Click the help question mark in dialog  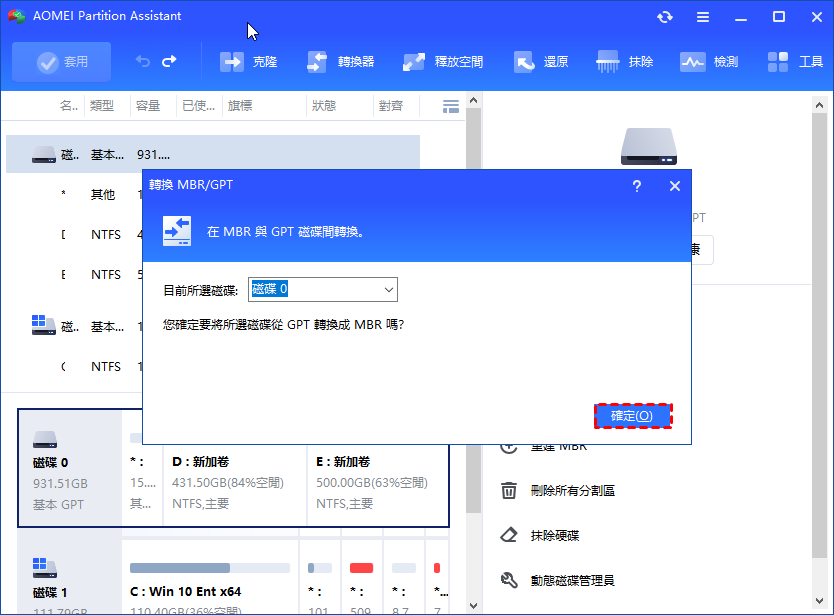click(637, 186)
